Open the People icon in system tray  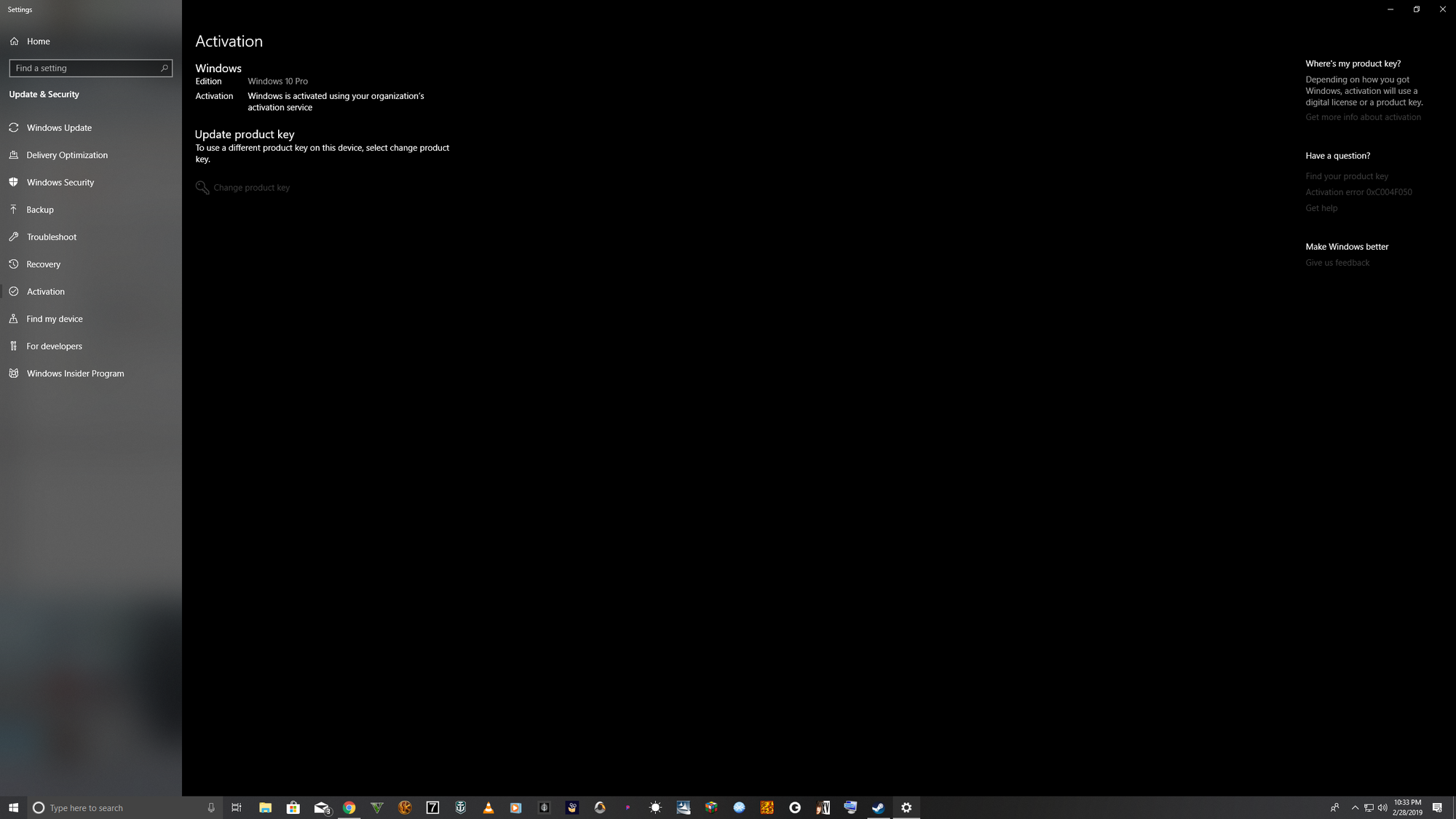coord(1334,807)
